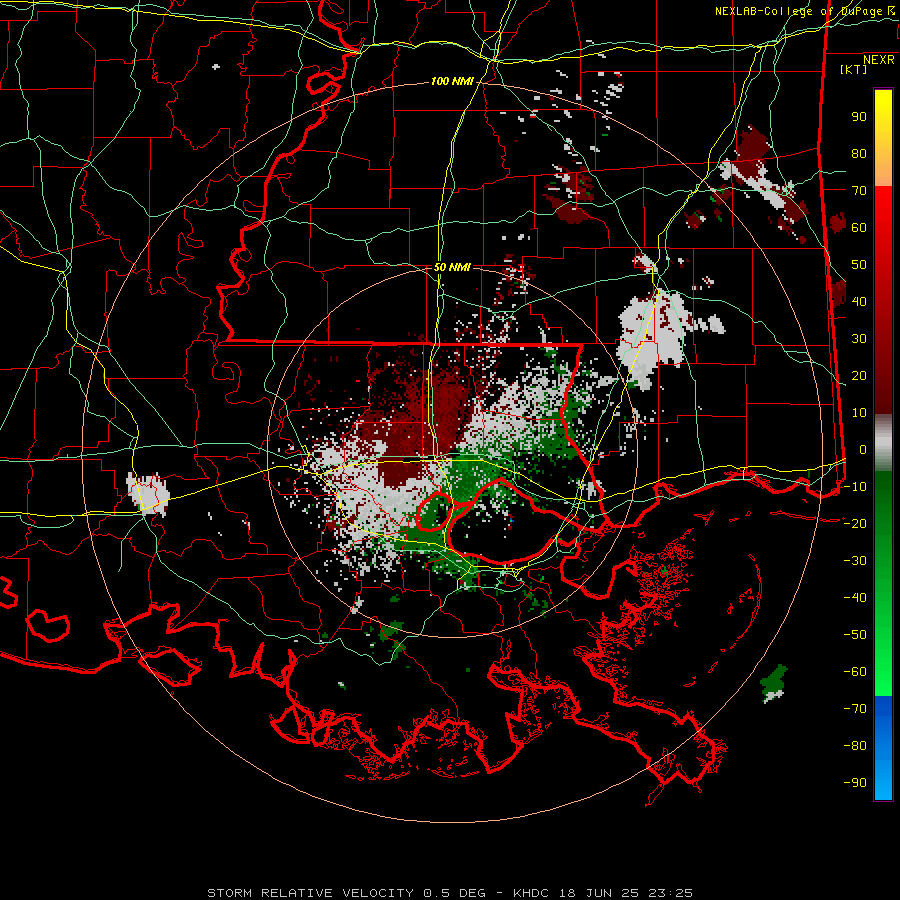Click the -90 value on the velocity scale
This screenshot has height=900, width=900.
click(855, 783)
